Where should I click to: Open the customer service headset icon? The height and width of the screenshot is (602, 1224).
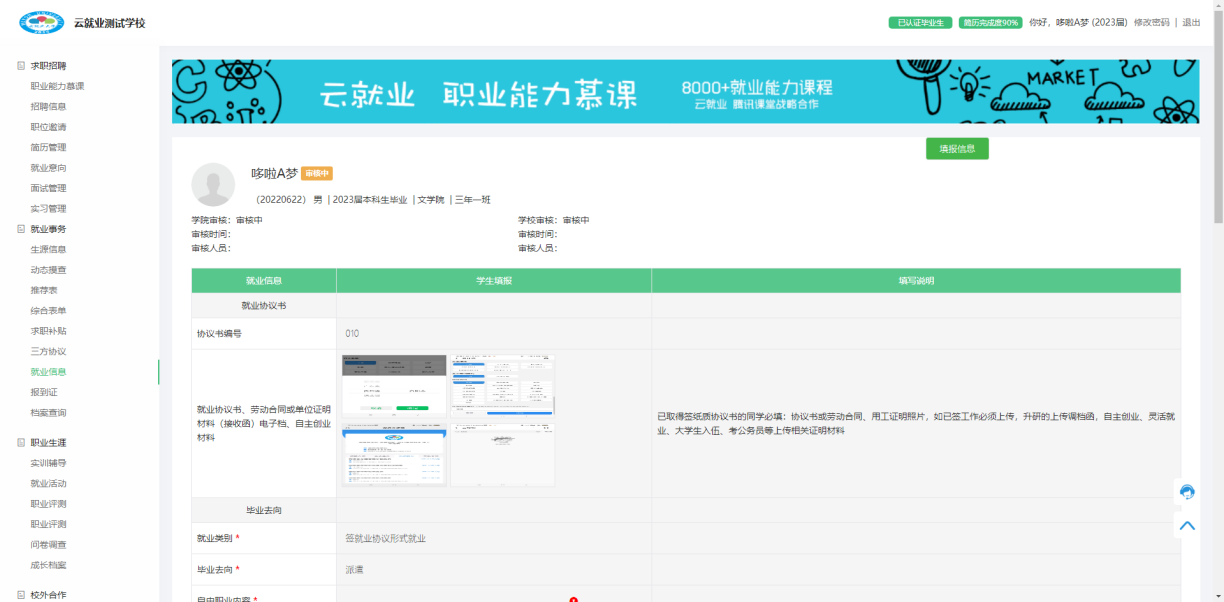pyautogui.click(x=1187, y=491)
